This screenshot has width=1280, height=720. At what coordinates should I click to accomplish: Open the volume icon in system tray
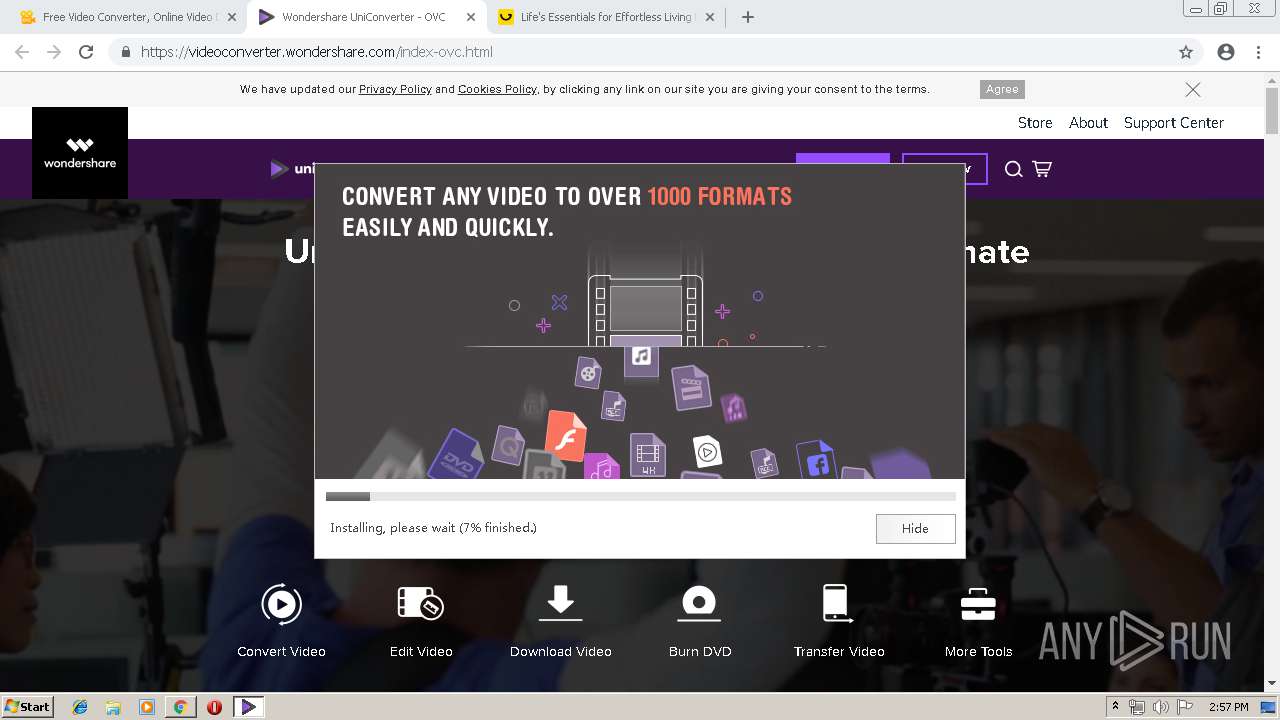(x=1160, y=707)
